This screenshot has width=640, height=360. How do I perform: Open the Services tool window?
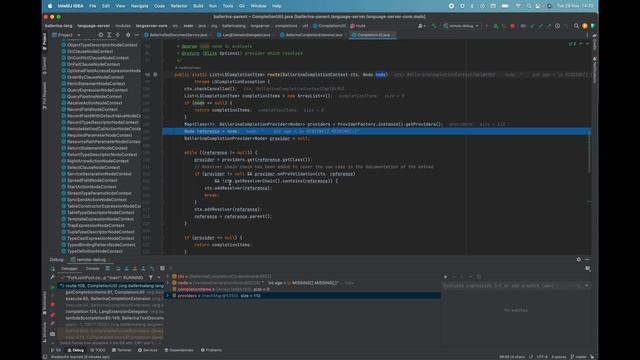click(148, 350)
